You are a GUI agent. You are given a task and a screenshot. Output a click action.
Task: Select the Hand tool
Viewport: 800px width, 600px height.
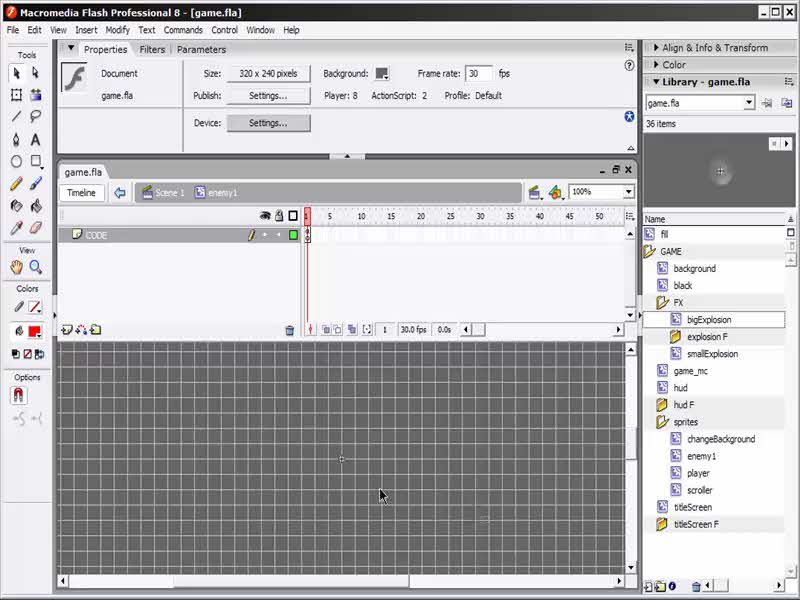[16, 267]
